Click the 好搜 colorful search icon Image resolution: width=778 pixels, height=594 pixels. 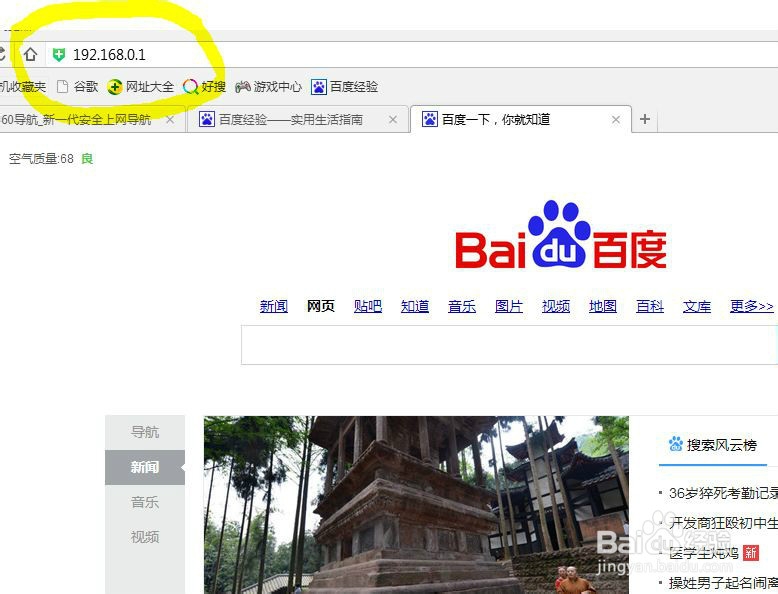tap(190, 87)
